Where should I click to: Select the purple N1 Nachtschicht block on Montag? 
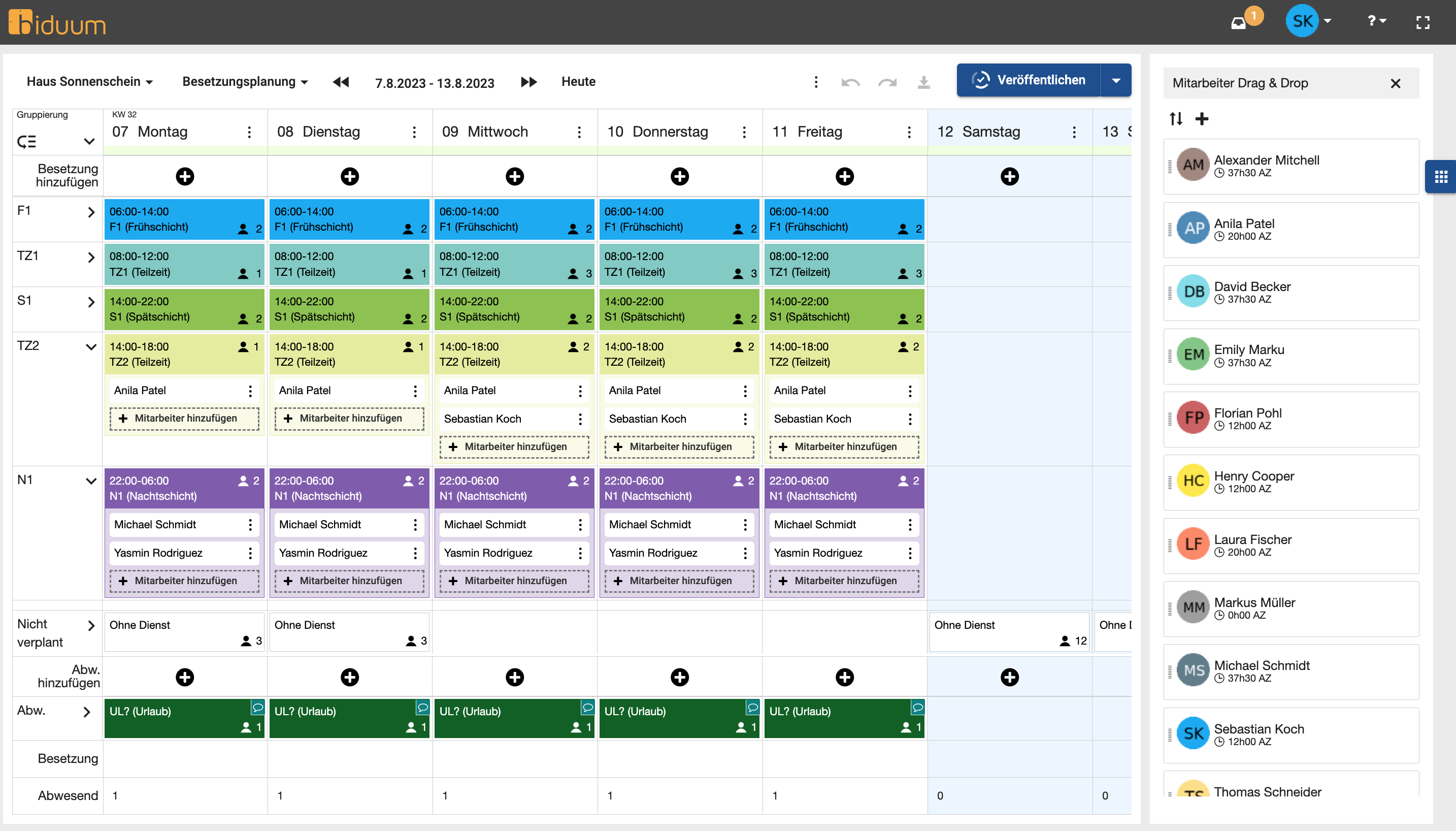[x=171, y=488]
